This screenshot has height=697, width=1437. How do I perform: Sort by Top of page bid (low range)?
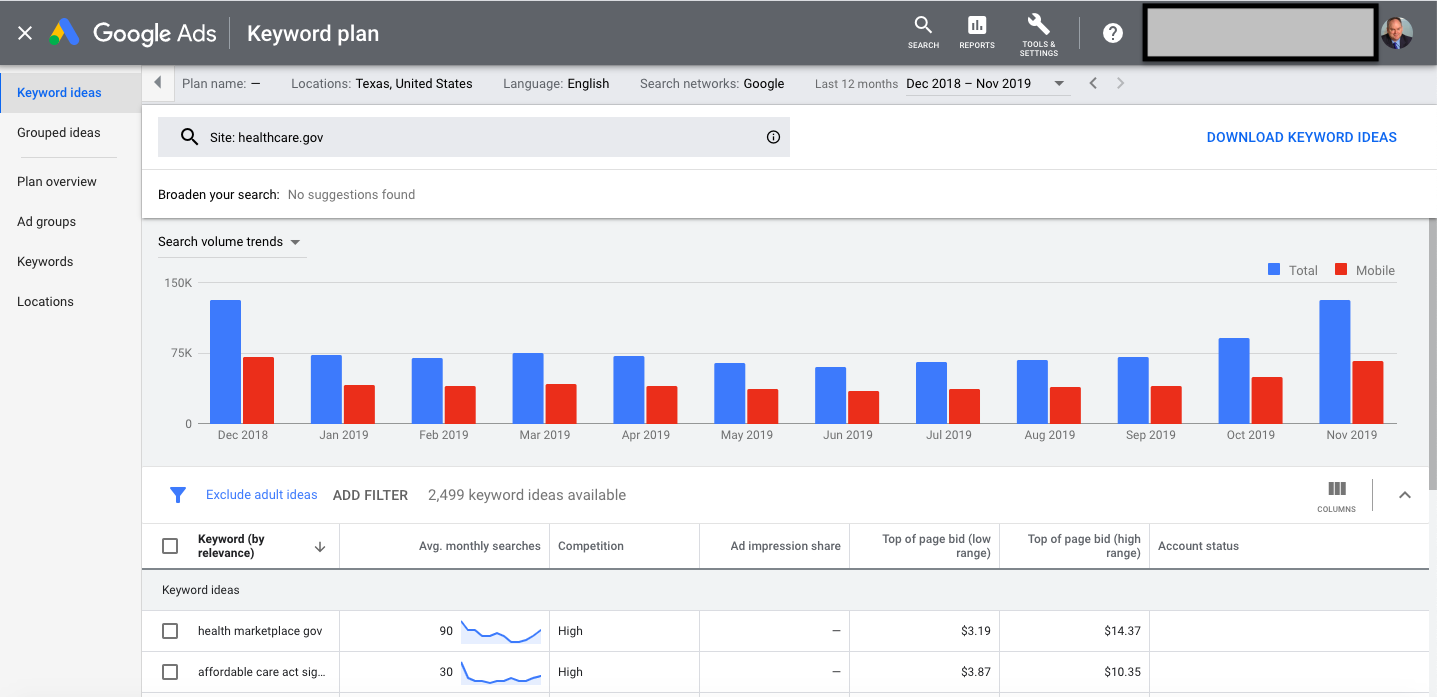936,546
